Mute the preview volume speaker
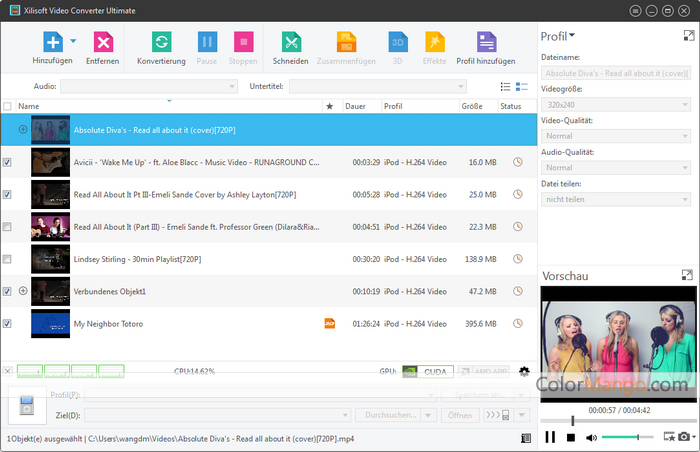This screenshot has width=700, height=452. click(x=591, y=438)
